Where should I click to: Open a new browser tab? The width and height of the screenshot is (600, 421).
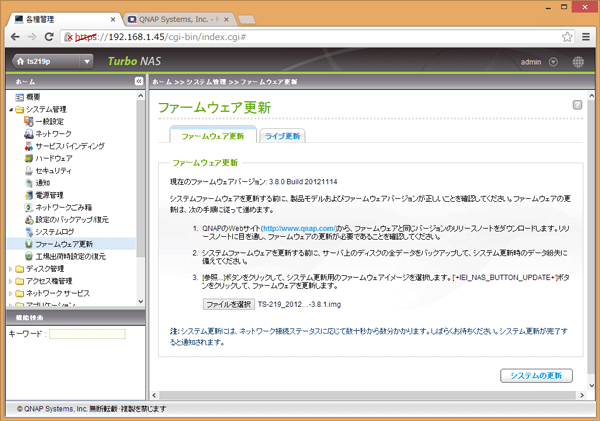coord(246,20)
